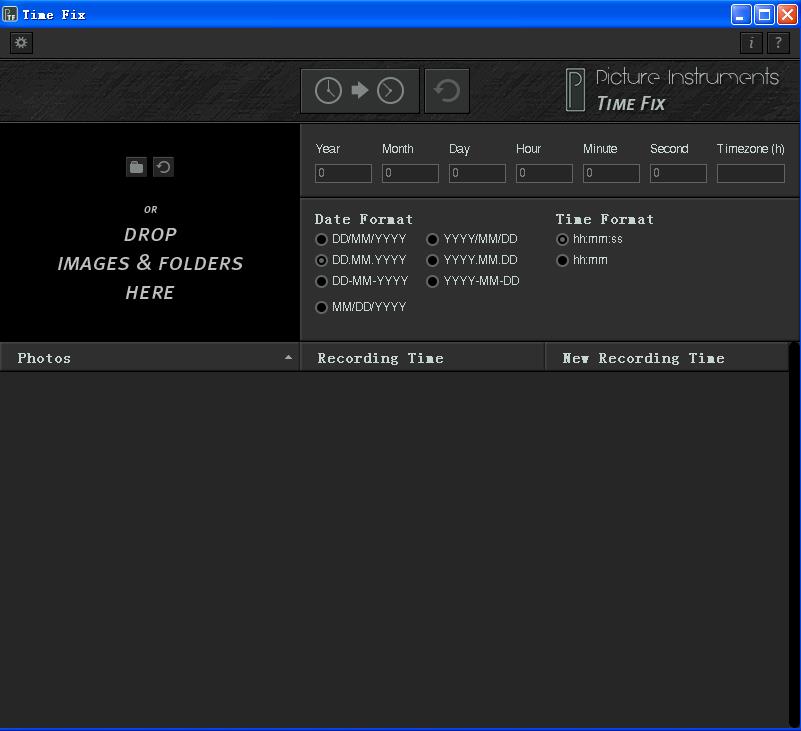
Task: Sort by the Photos column header
Action: [150, 358]
